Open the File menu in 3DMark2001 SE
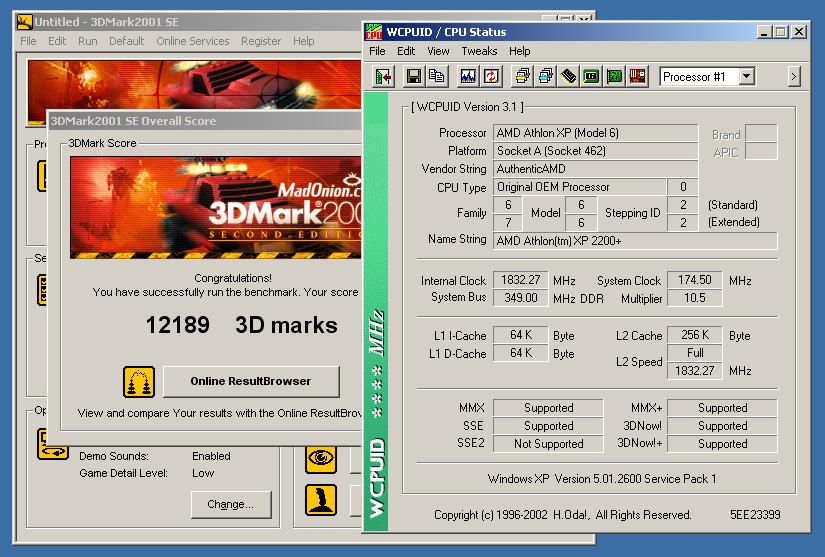 [28, 41]
